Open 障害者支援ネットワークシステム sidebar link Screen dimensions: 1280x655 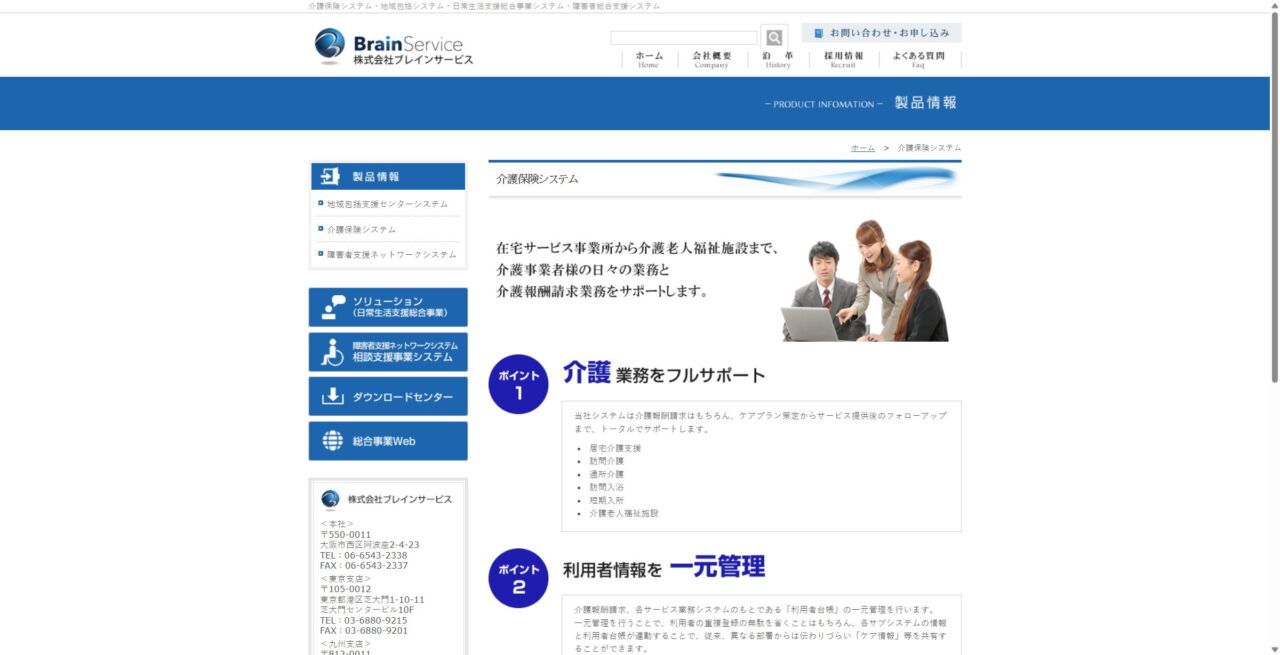tap(391, 255)
